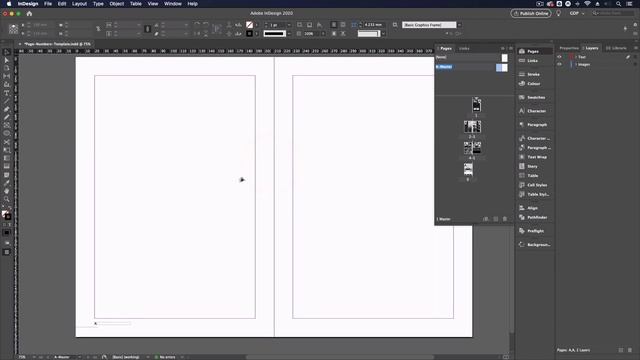640x360 pixels.
Task: Click the reference point locator grid
Action: coord(13,29)
